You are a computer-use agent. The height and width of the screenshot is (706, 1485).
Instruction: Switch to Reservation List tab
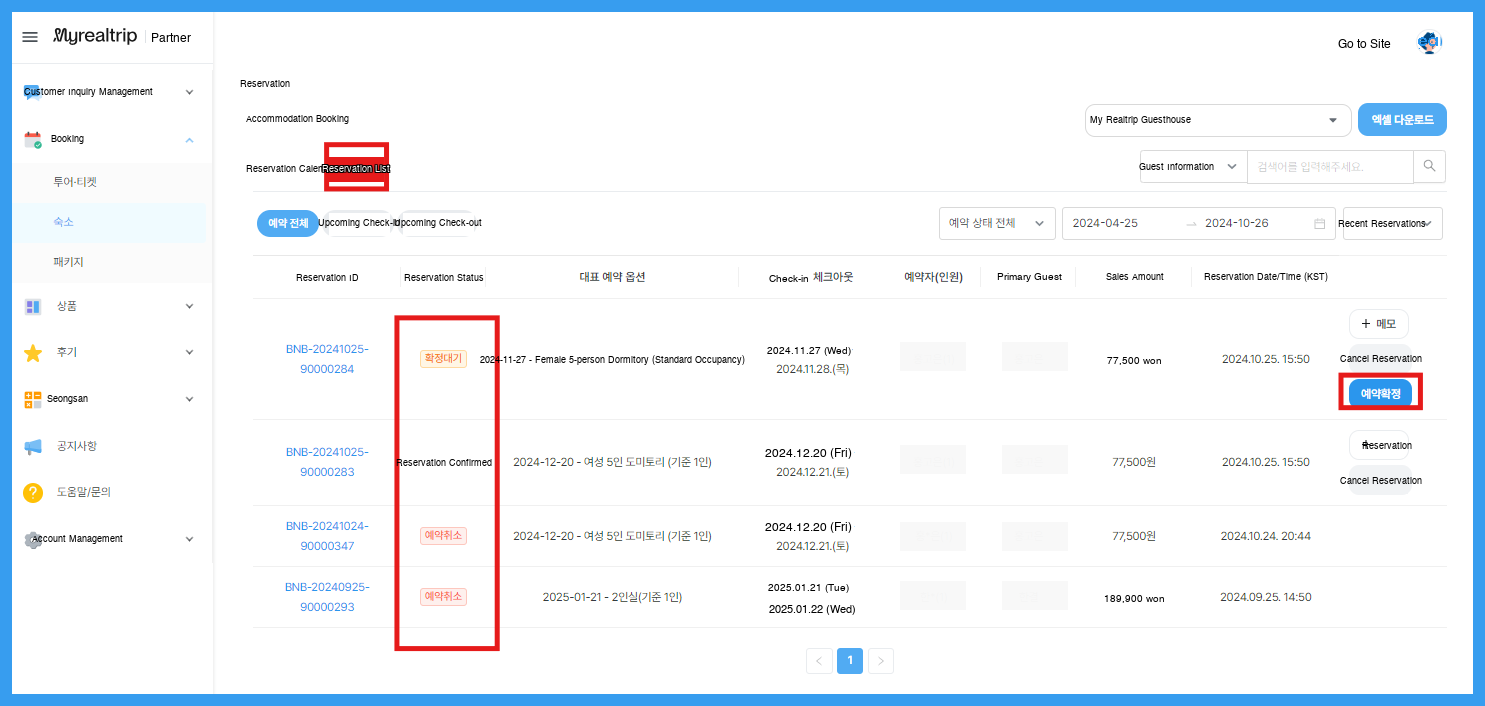pyautogui.click(x=356, y=169)
